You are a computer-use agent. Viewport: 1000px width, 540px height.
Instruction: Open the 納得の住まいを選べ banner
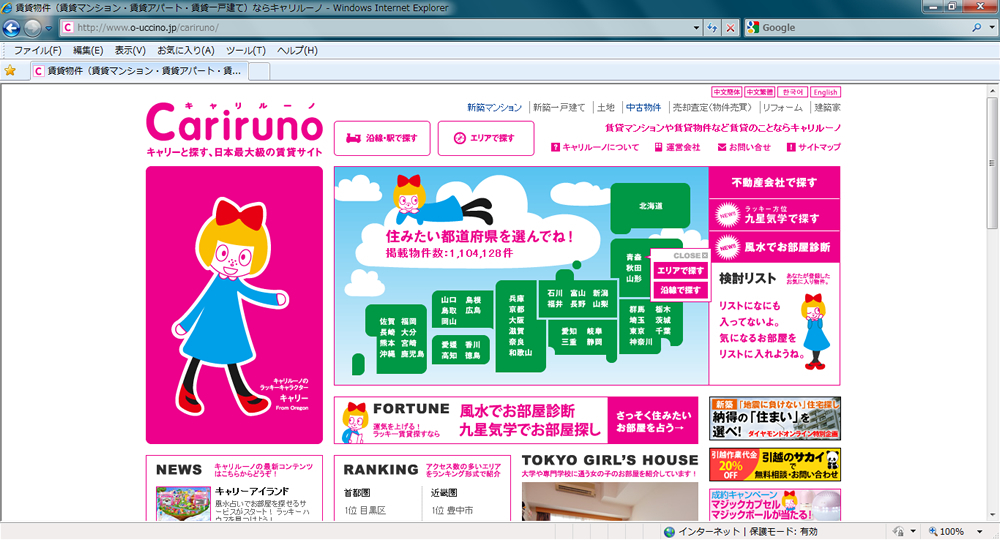coord(775,418)
